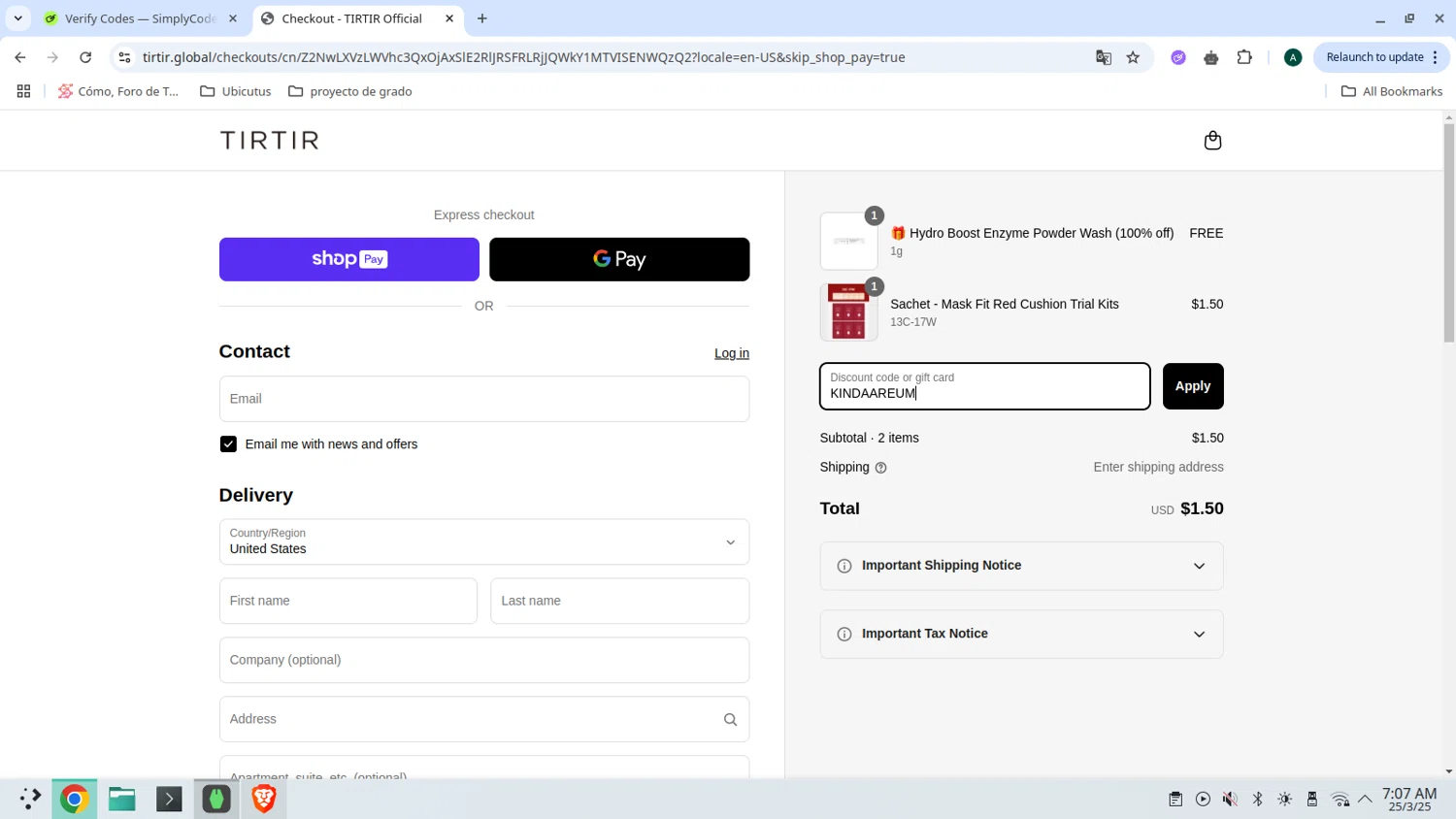Screen dimensions: 1456x819
Task: Show hidden tray icons arrow
Action: pos(1365,800)
